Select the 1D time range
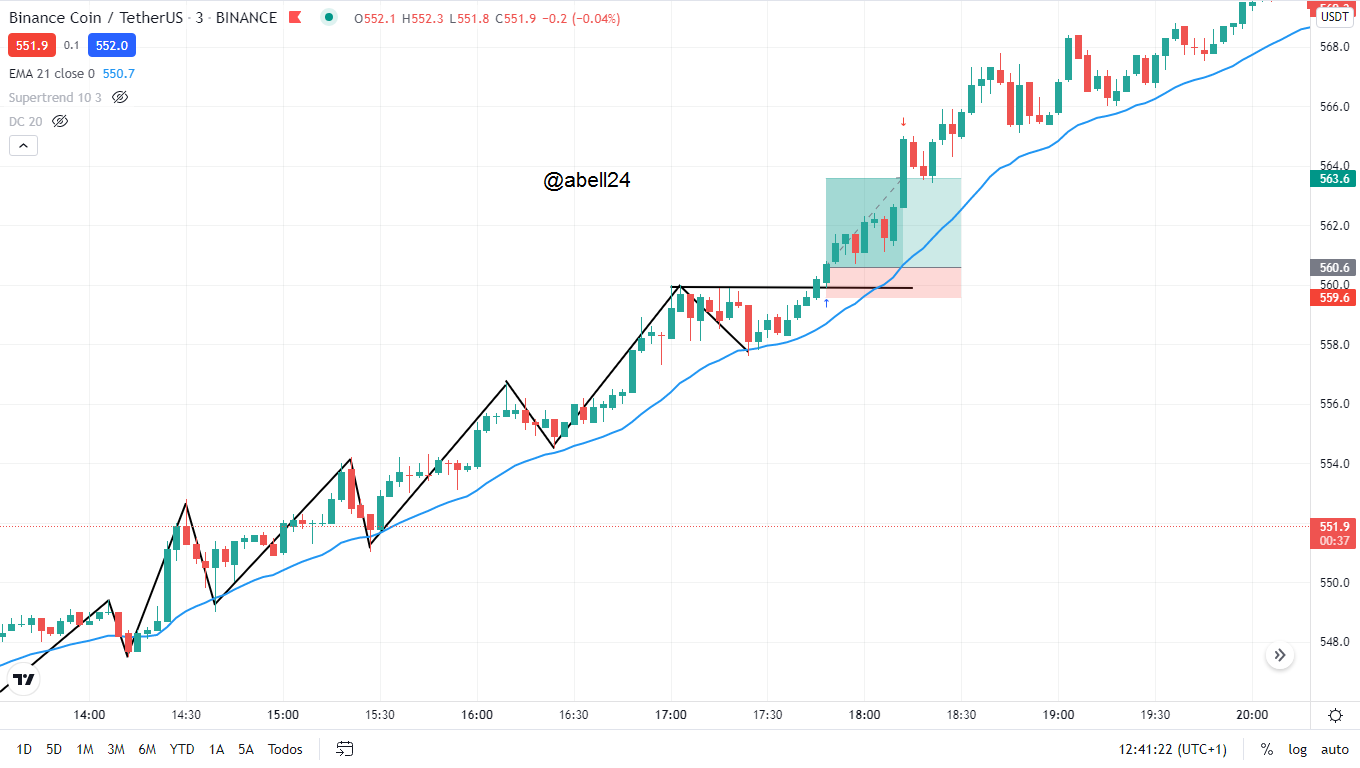The height and width of the screenshot is (768, 1360). tap(24, 749)
